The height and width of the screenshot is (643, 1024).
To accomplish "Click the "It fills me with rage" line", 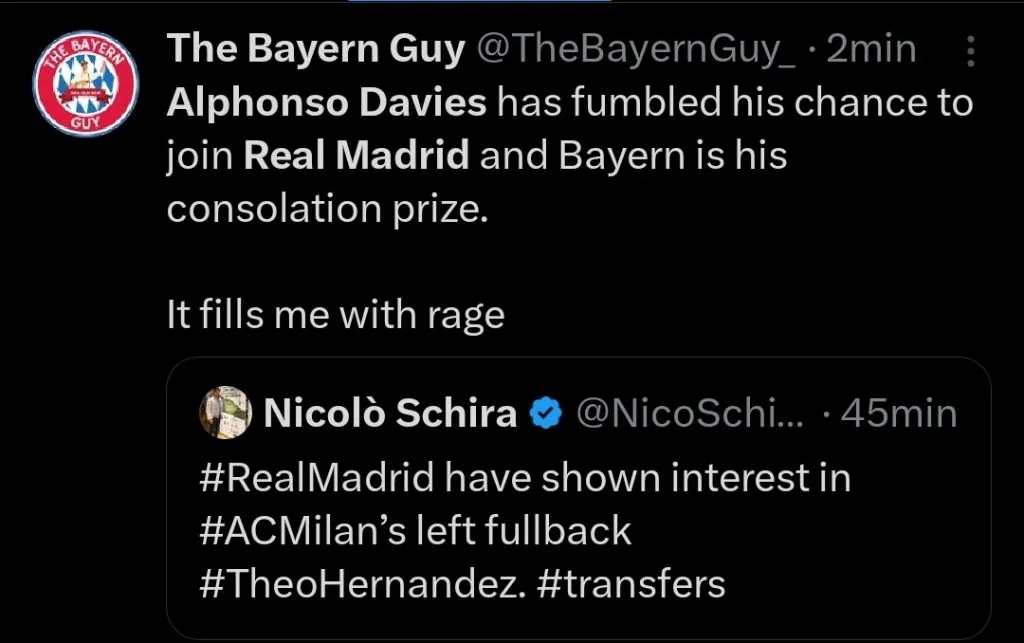I will point(335,315).
